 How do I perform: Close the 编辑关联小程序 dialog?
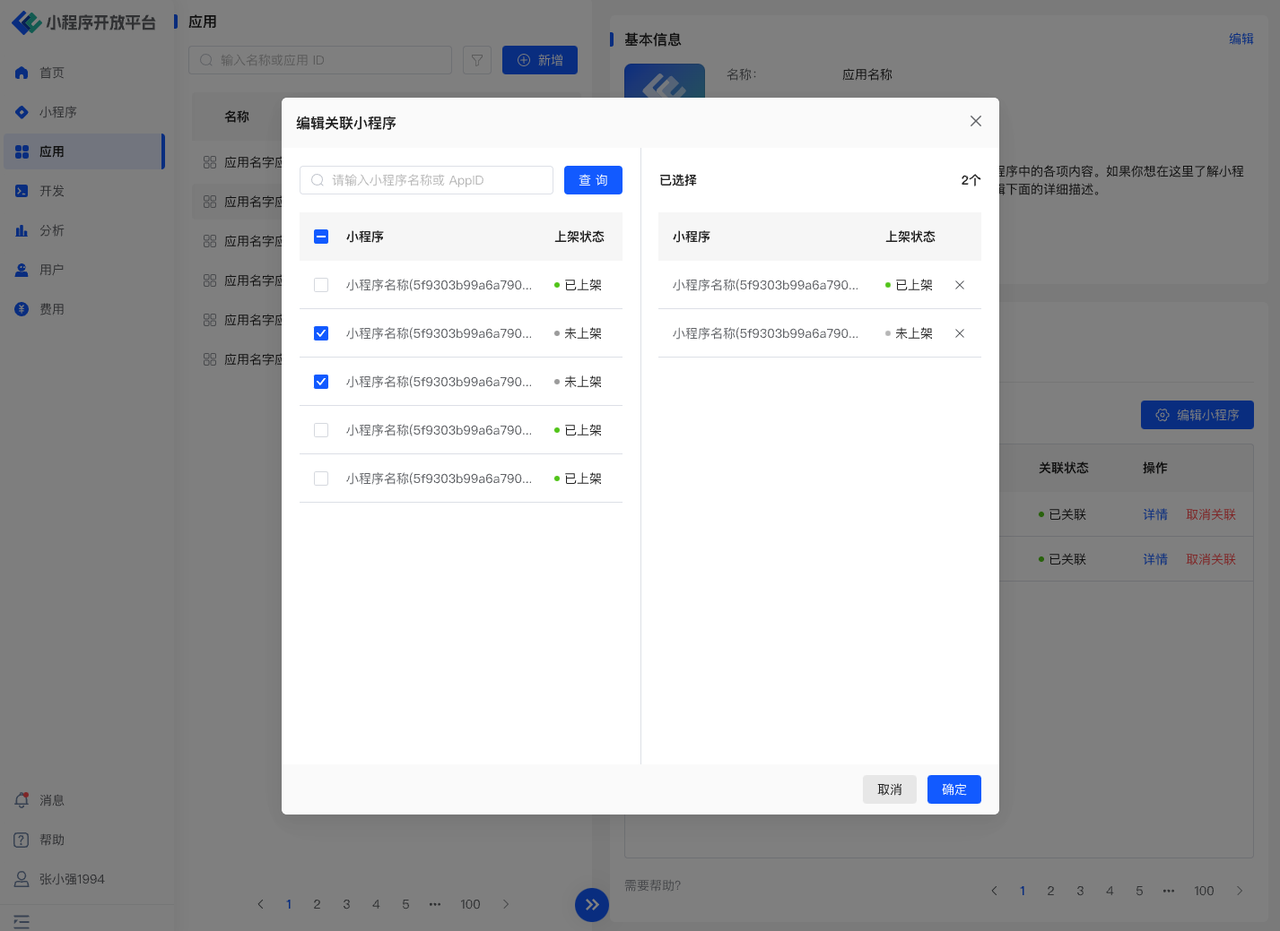tap(976, 121)
